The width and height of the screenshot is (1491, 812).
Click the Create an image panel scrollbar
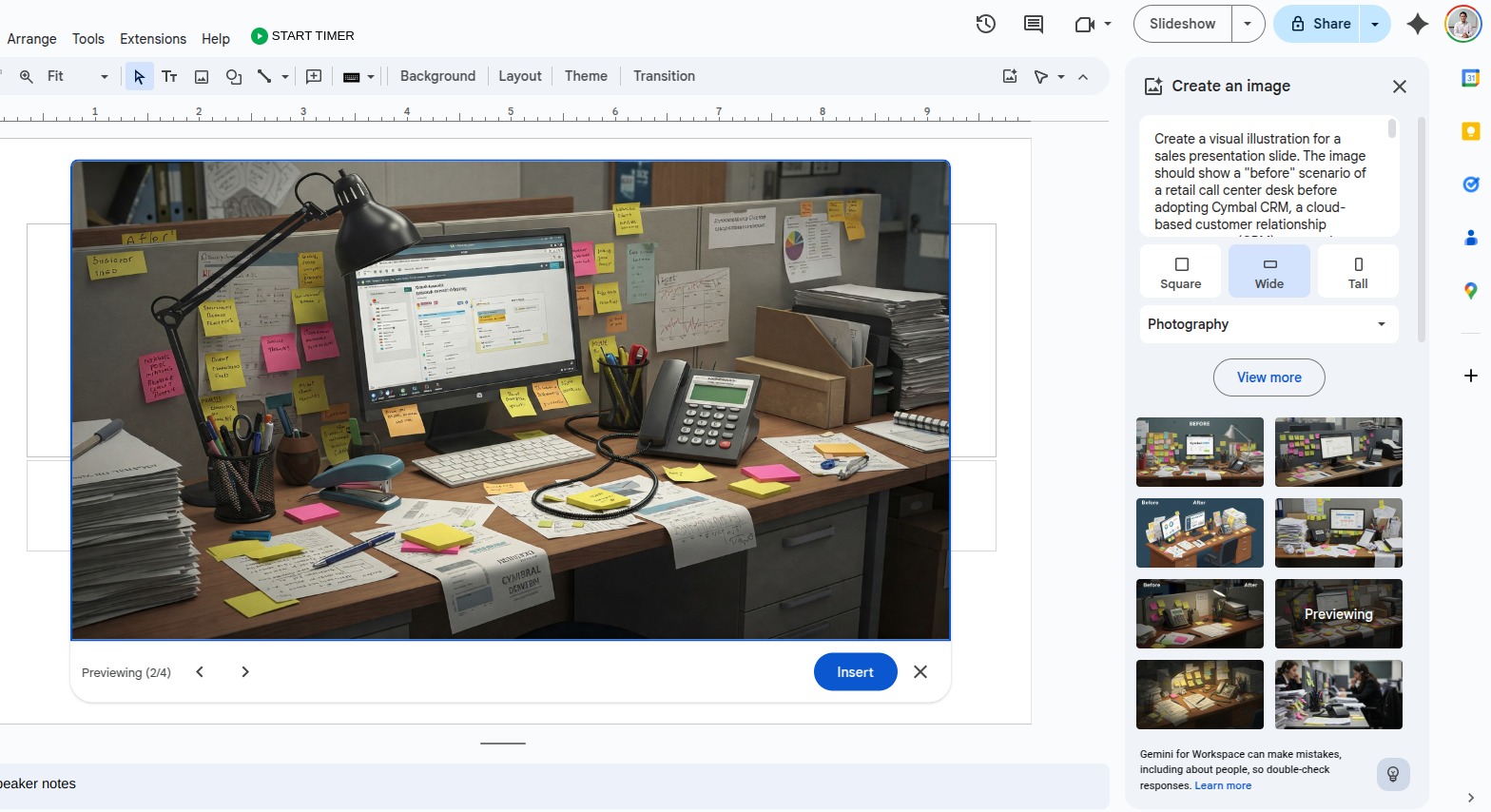pos(1422,228)
